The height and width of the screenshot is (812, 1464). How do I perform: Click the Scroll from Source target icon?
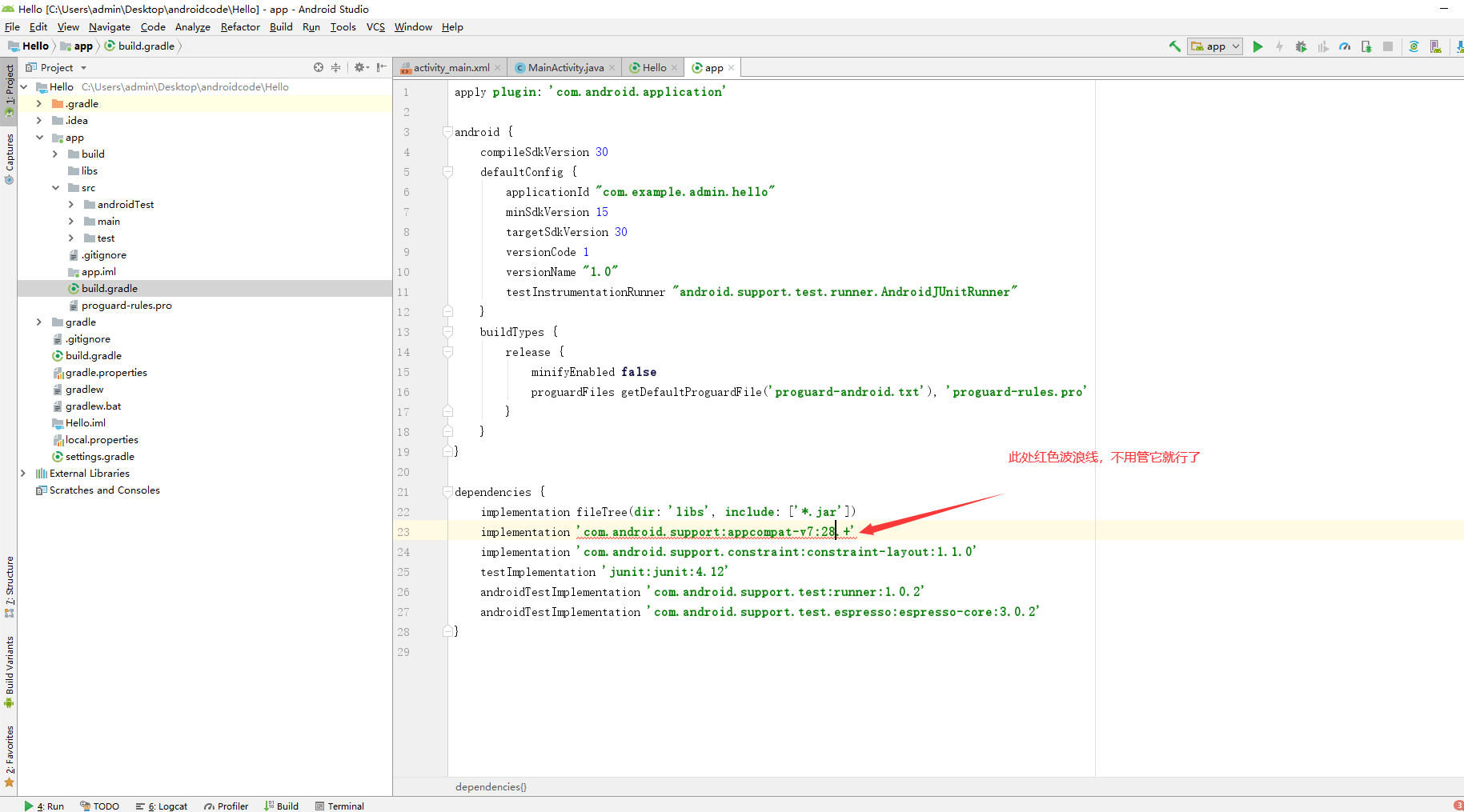[x=319, y=67]
